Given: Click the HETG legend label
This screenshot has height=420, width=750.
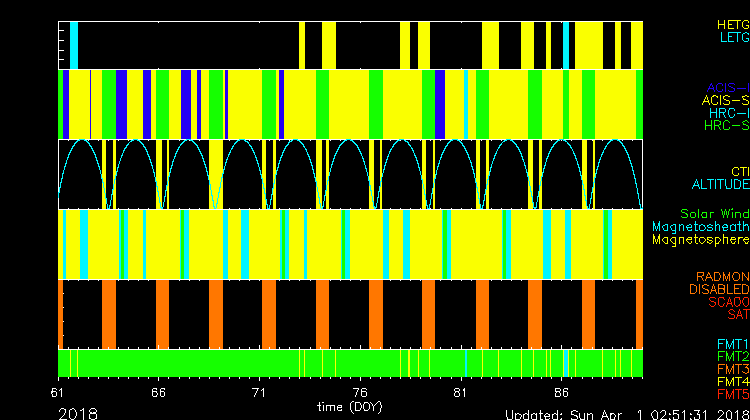Looking at the screenshot, I should 732,24.
